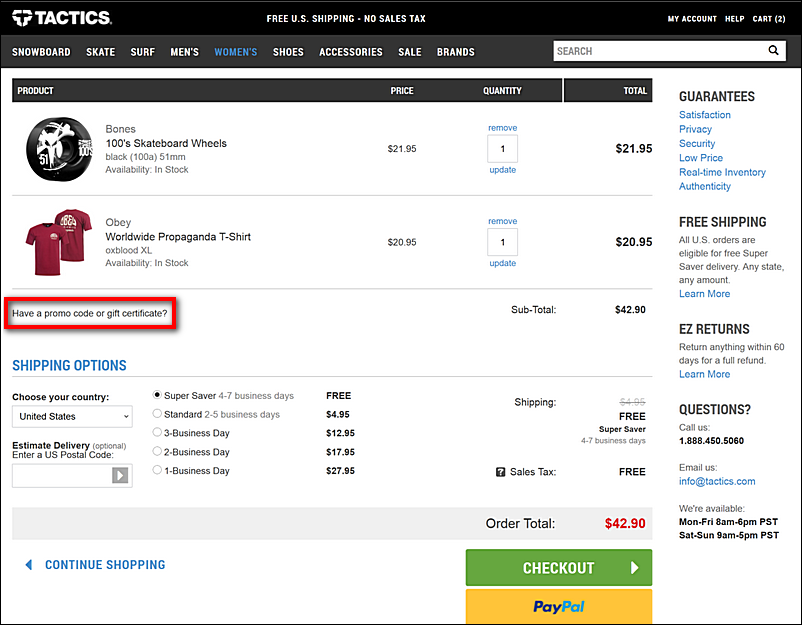Viewport: 802px width, 625px height.
Task: Open the Security guarantee link
Action: click(x=697, y=143)
